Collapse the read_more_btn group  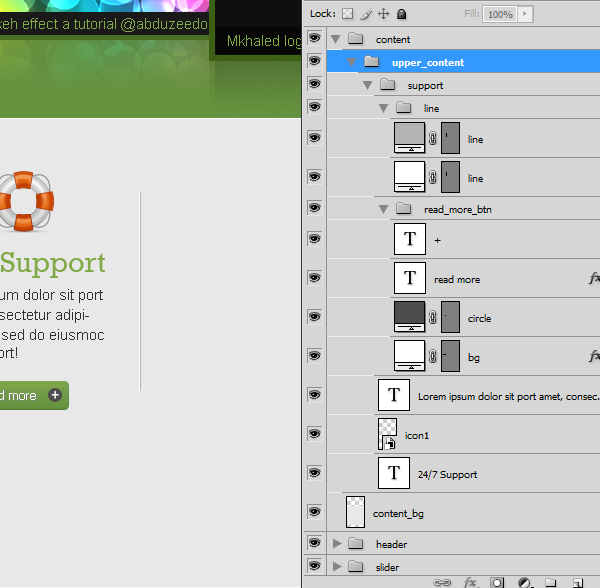pos(383,209)
